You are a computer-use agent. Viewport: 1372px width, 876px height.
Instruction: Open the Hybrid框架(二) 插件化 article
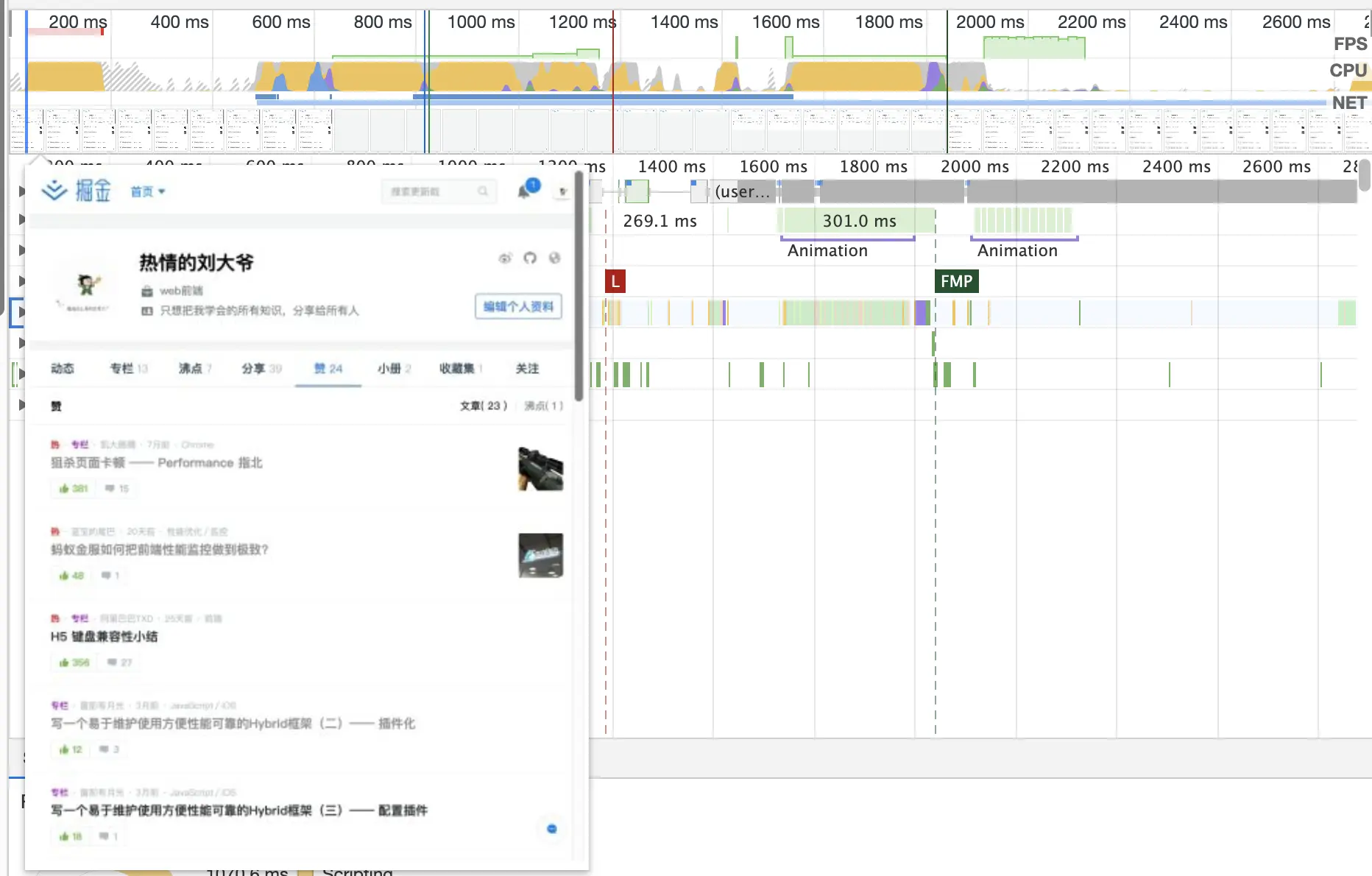[233, 724]
